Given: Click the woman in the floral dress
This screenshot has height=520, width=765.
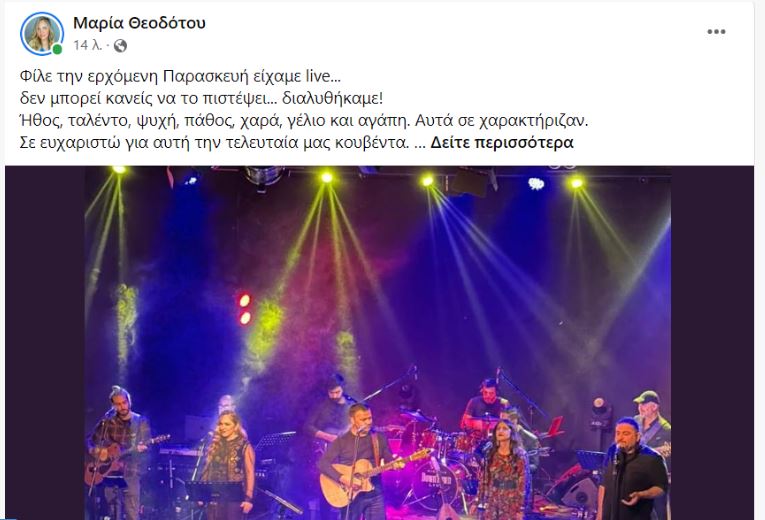Looking at the screenshot, I should tap(503, 471).
